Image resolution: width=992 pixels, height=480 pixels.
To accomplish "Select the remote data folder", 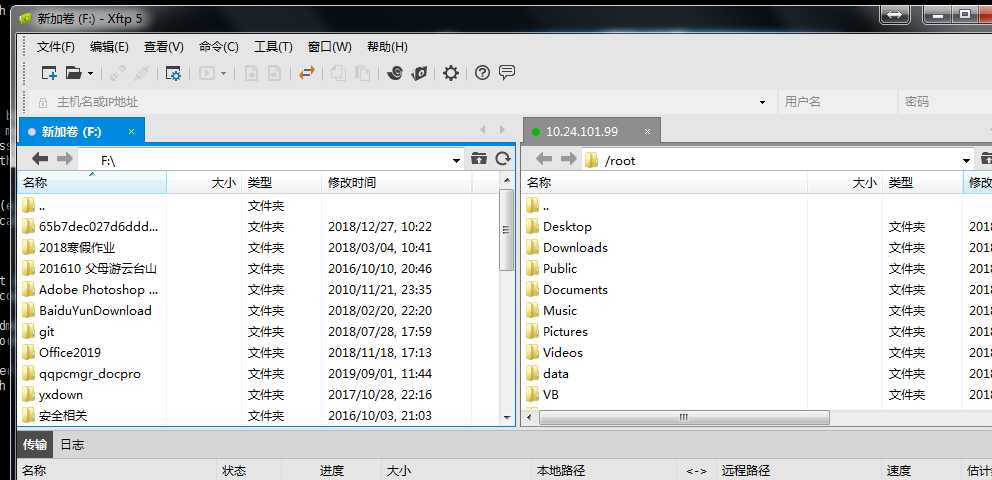I will point(555,374).
